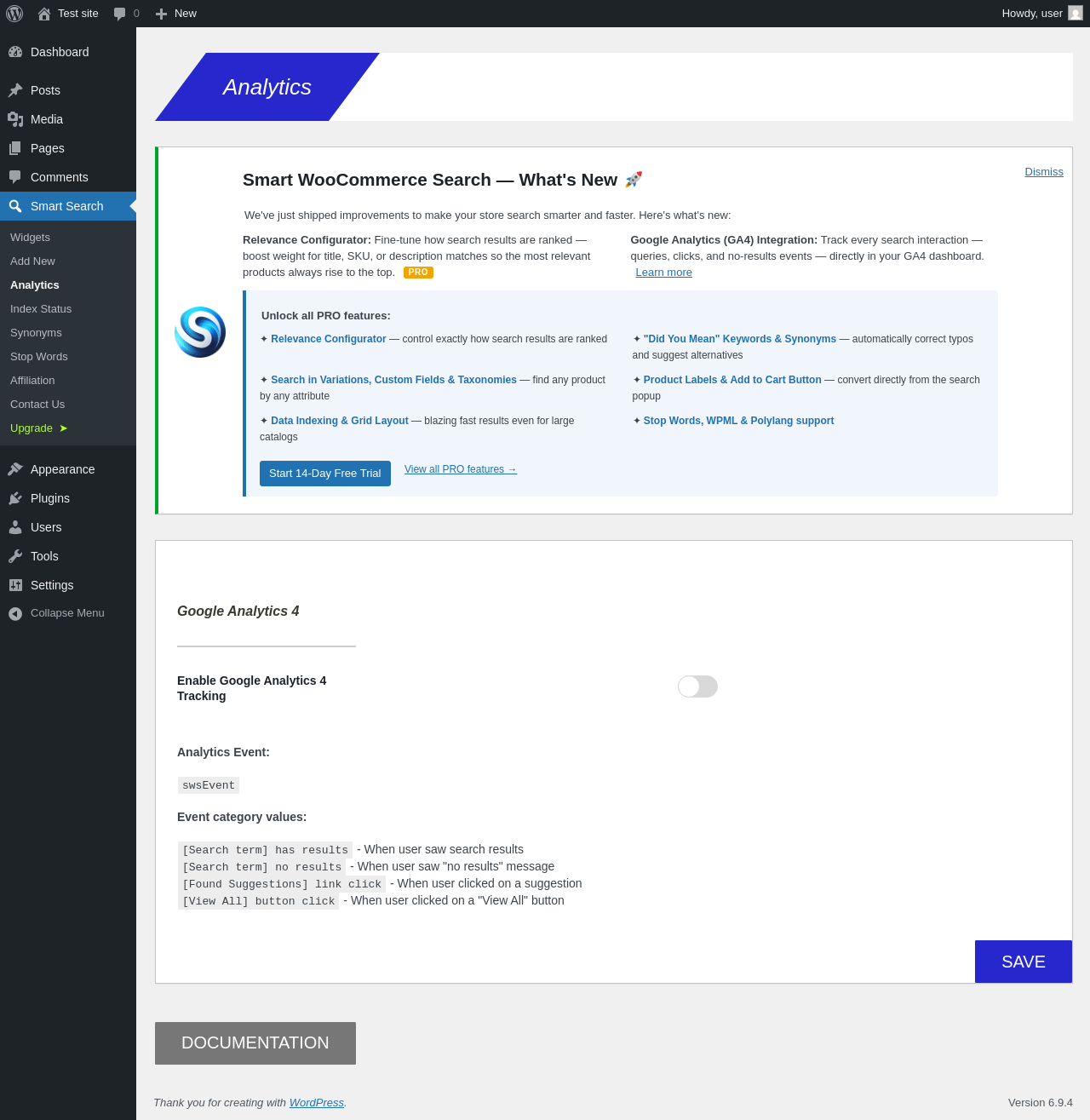Click the Tools wrench icon
The height and width of the screenshot is (1120, 1090).
pyautogui.click(x=15, y=556)
